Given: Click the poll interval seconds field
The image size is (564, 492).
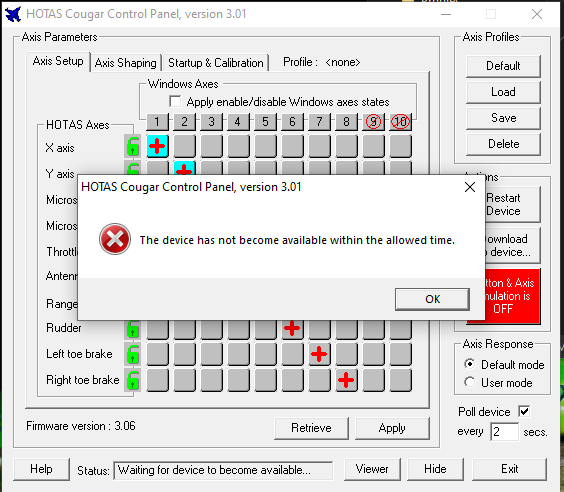Looking at the screenshot, I should (x=504, y=432).
